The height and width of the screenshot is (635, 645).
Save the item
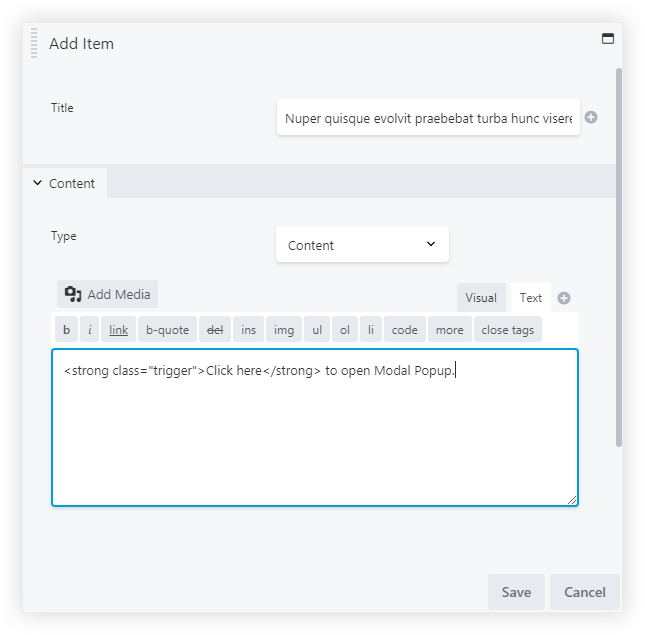516,592
